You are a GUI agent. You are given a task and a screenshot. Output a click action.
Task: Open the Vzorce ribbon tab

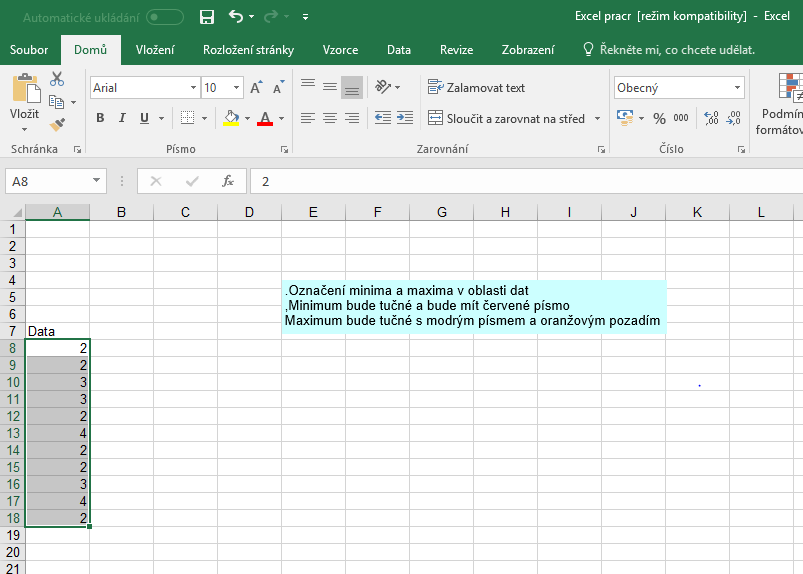(340, 50)
